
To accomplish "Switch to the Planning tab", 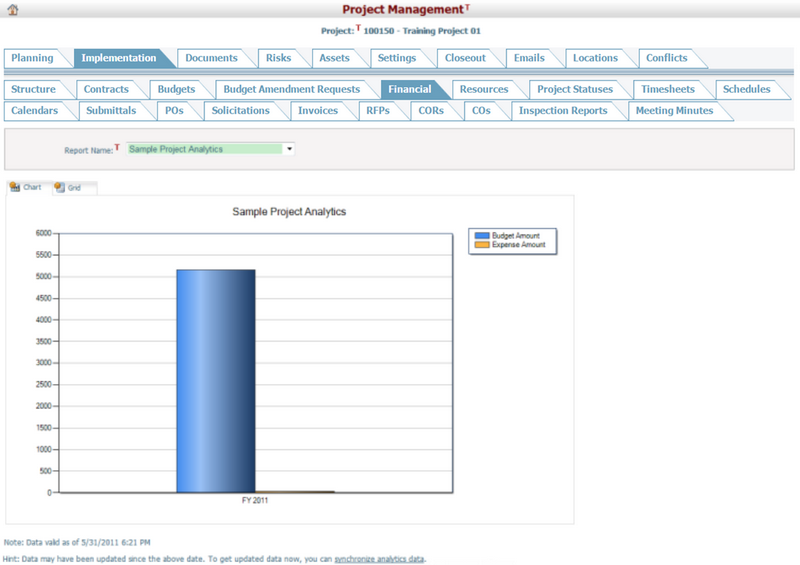I will coord(32,58).
